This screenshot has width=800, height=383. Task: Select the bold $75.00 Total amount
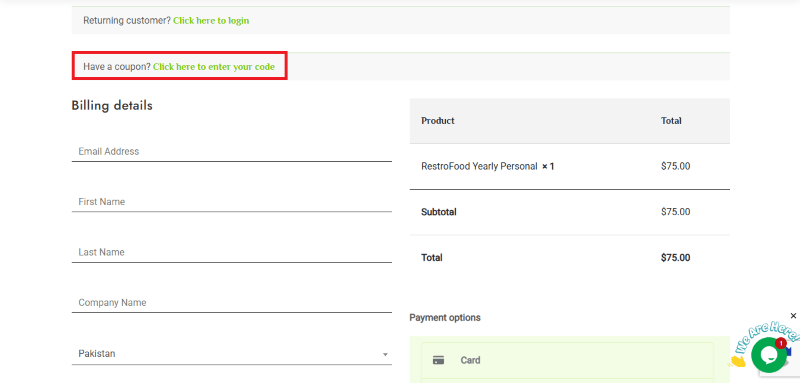coord(676,258)
